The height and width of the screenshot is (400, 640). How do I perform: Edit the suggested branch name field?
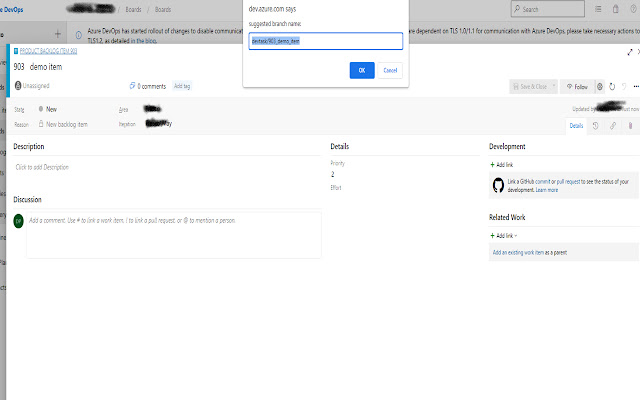(325, 41)
